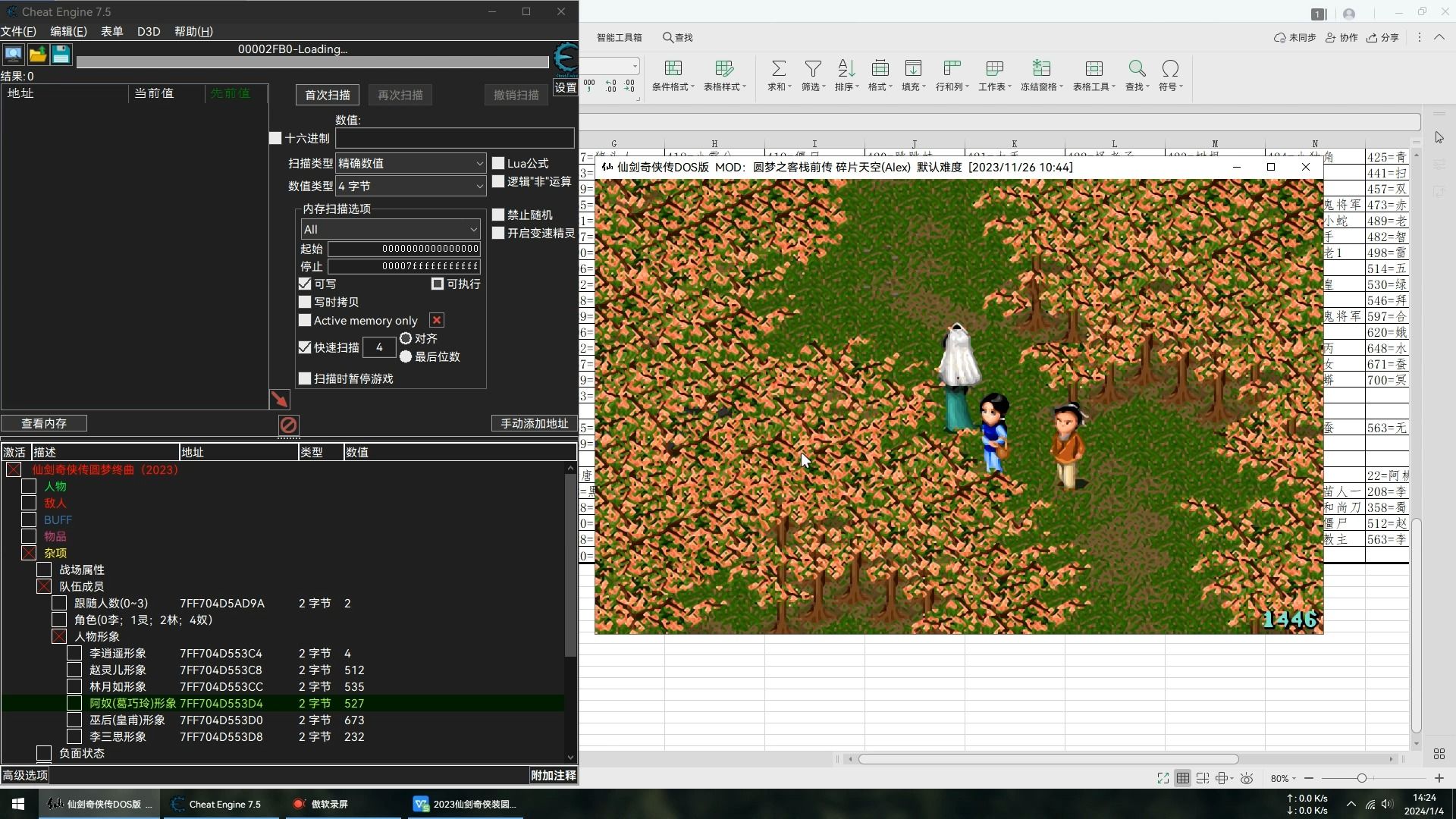Open Table Style (表格样式) tool

pos(724,76)
